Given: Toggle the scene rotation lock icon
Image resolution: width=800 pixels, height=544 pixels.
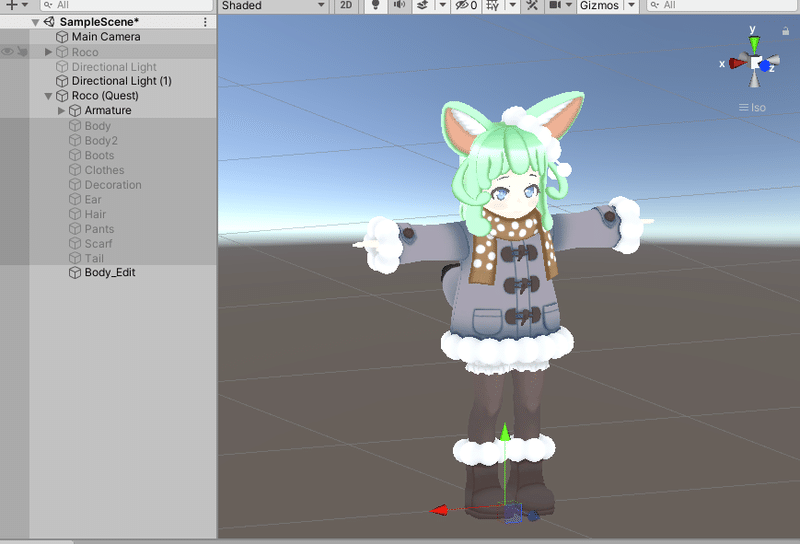Looking at the screenshot, I should [x=786, y=31].
